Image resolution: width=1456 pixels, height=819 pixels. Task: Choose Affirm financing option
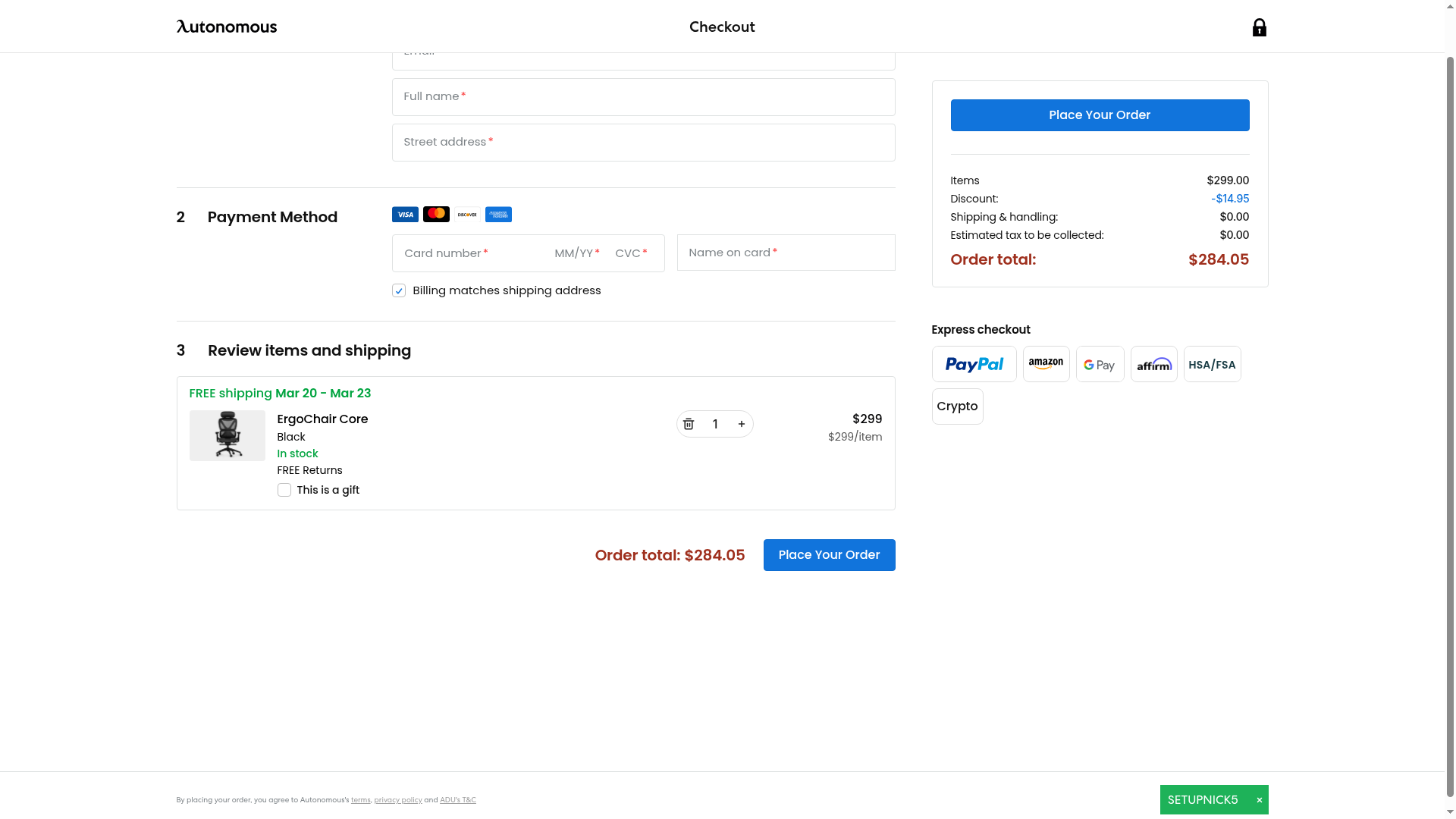1153,364
